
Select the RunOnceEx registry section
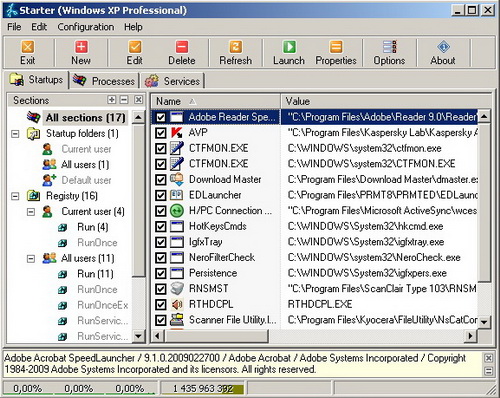(103, 305)
